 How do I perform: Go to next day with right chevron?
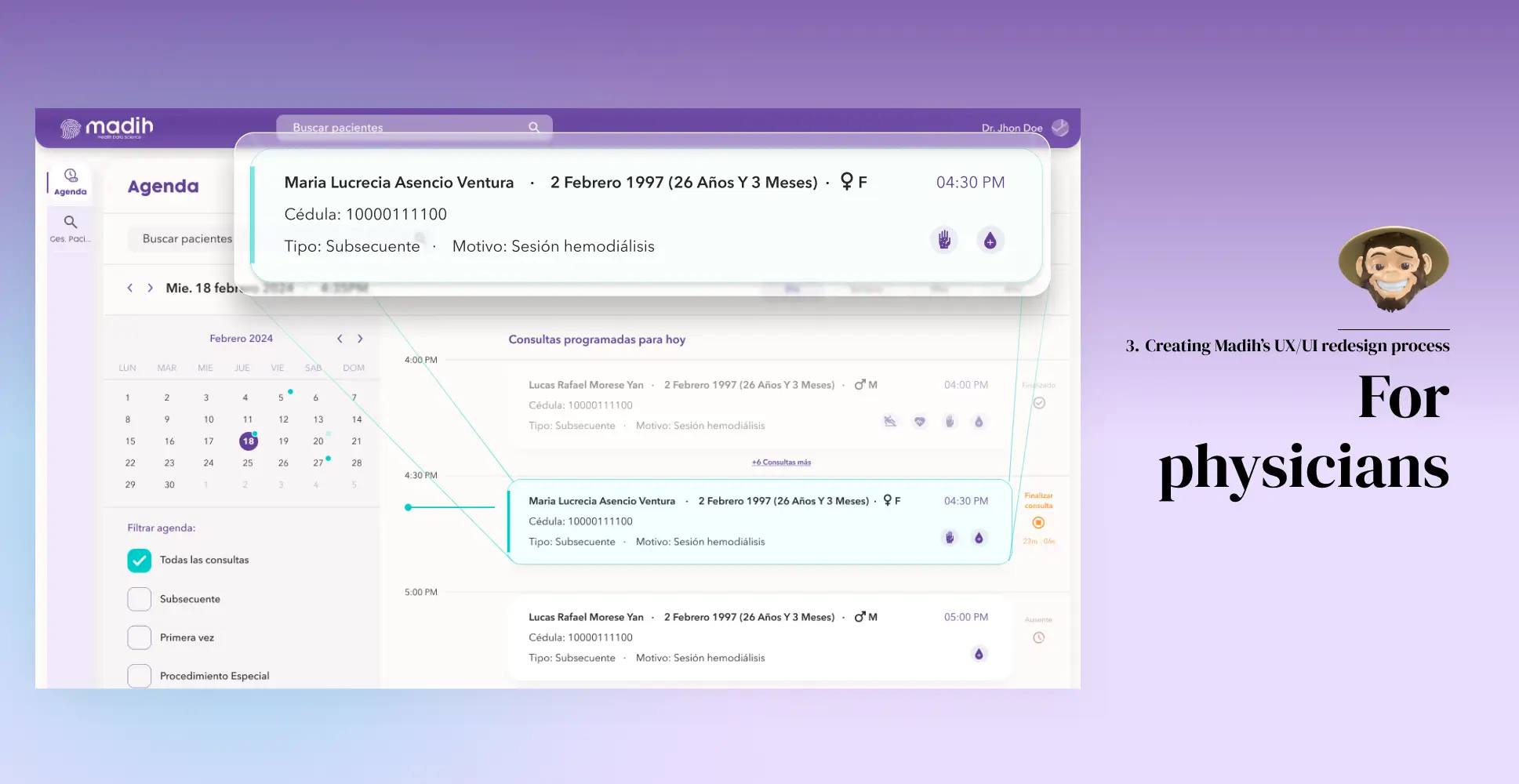tap(150, 288)
